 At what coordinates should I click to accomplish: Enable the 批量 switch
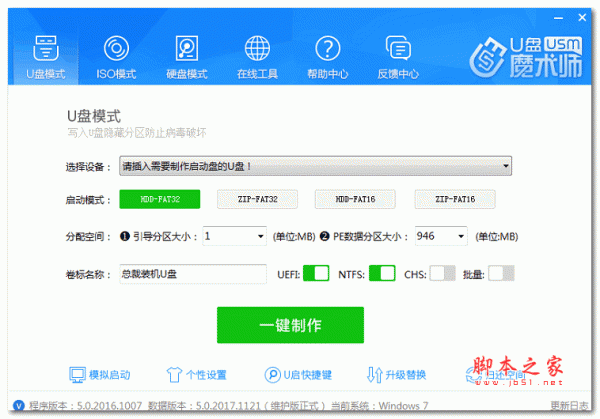point(501,274)
